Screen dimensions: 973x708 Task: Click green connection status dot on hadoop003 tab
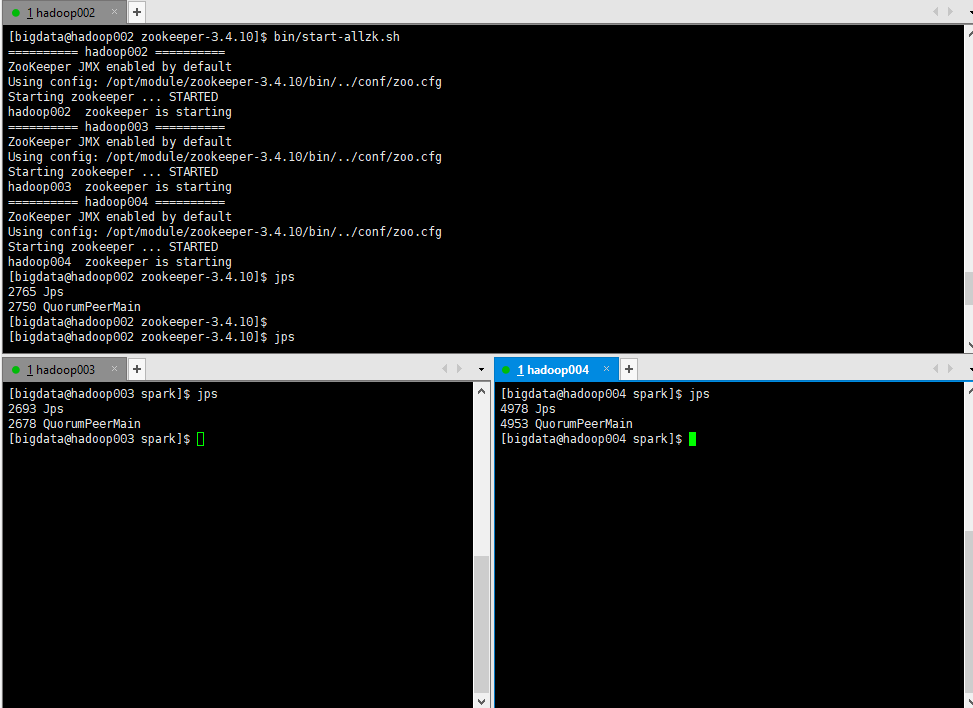click(16, 370)
